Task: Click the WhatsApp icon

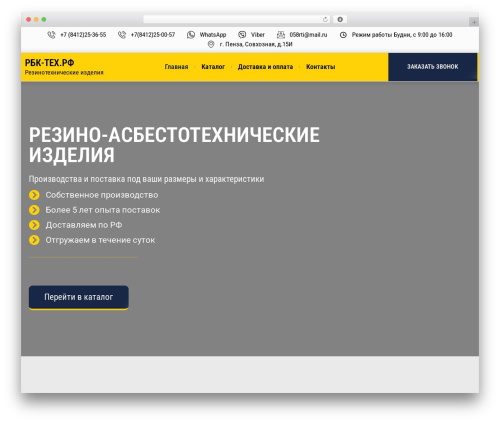Action: (x=191, y=35)
